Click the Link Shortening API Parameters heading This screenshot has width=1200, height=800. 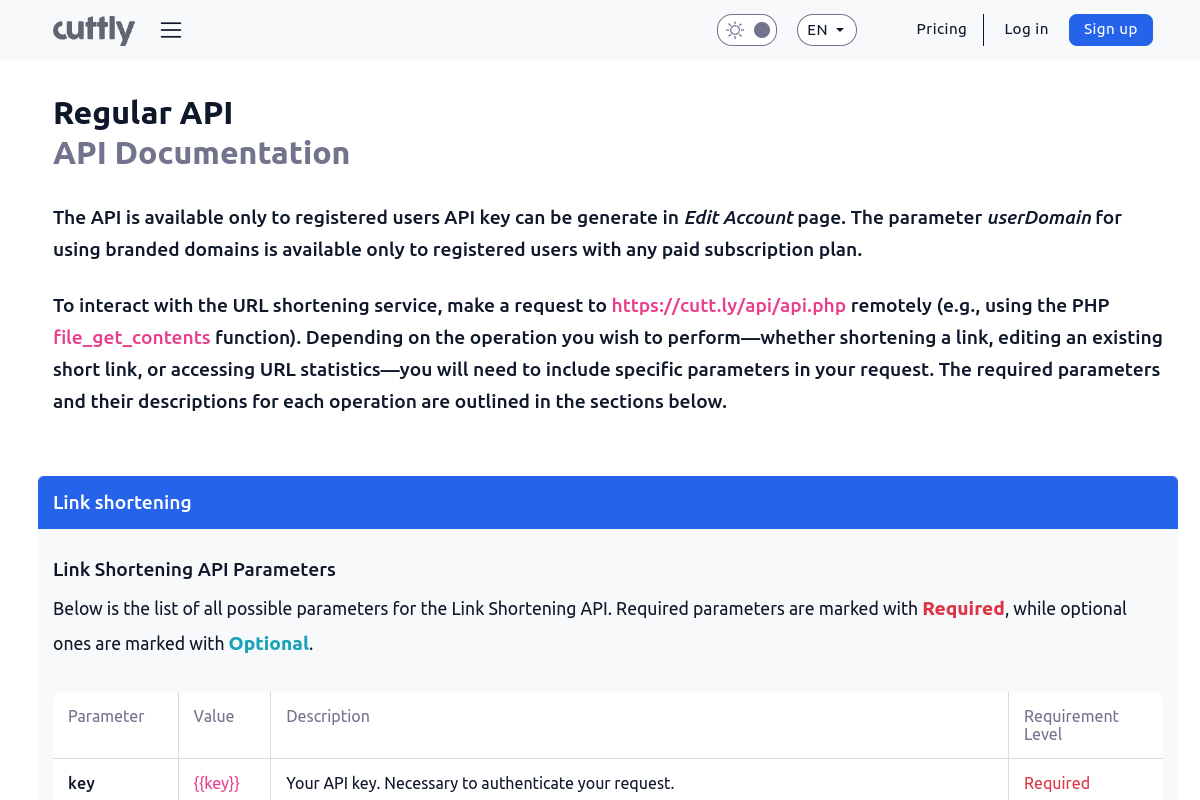tap(194, 570)
